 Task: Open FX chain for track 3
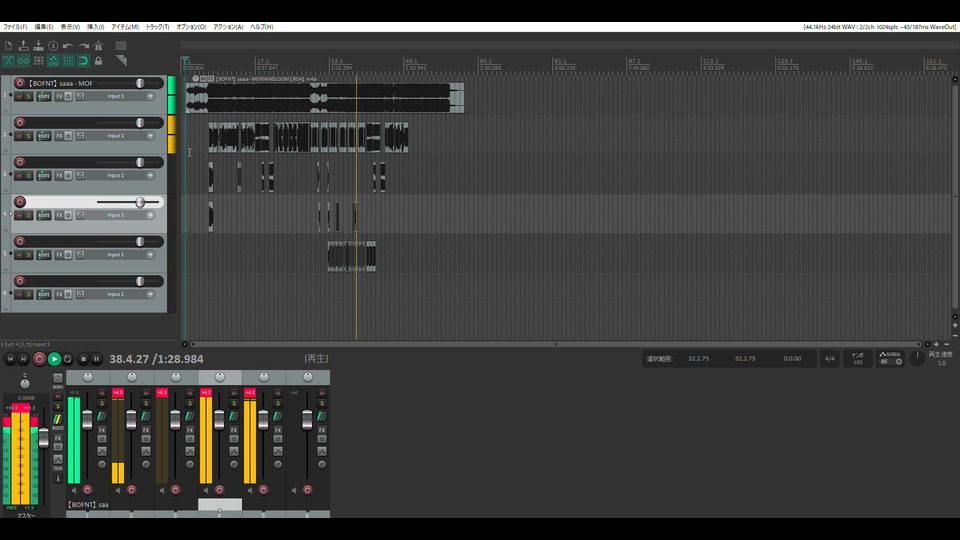pos(59,176)
